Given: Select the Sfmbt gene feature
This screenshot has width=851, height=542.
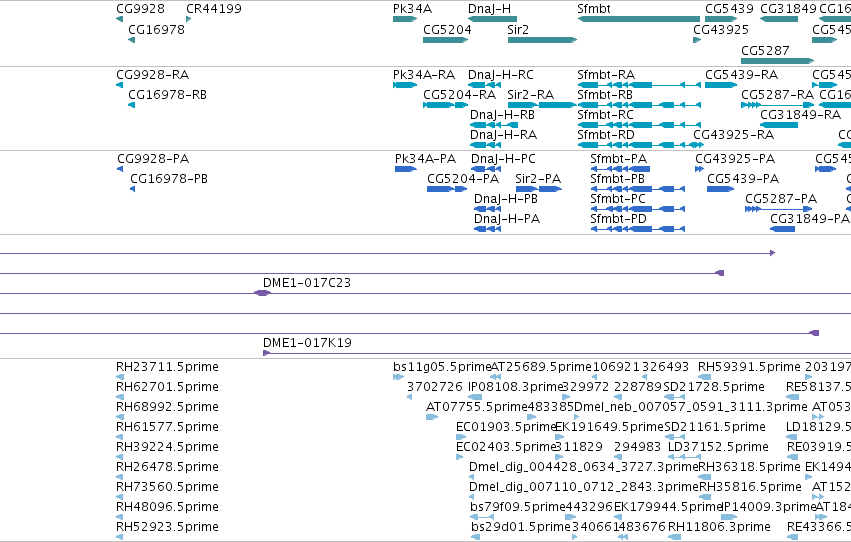Looking at the screenshot, I should tap(639, 19).
